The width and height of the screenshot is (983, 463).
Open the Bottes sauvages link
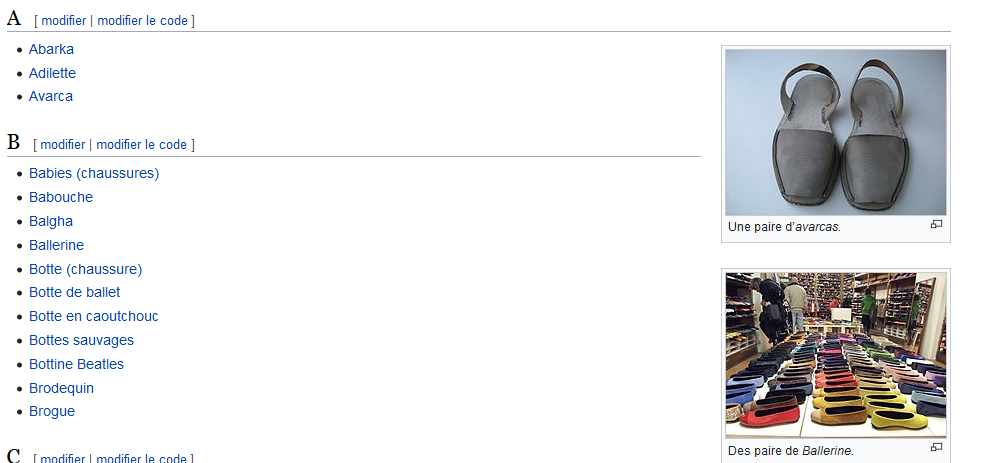pyautogui.click(x=81, y=340)
